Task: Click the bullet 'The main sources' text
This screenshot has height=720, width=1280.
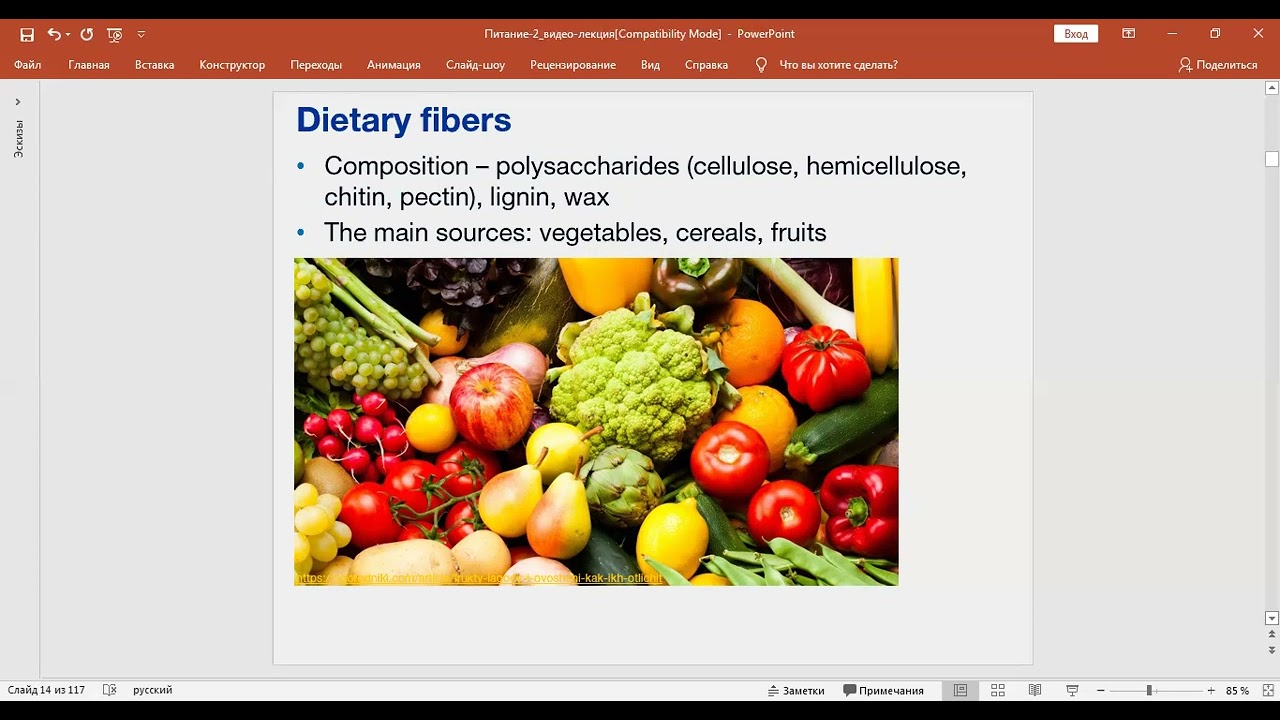Action: 575,233
